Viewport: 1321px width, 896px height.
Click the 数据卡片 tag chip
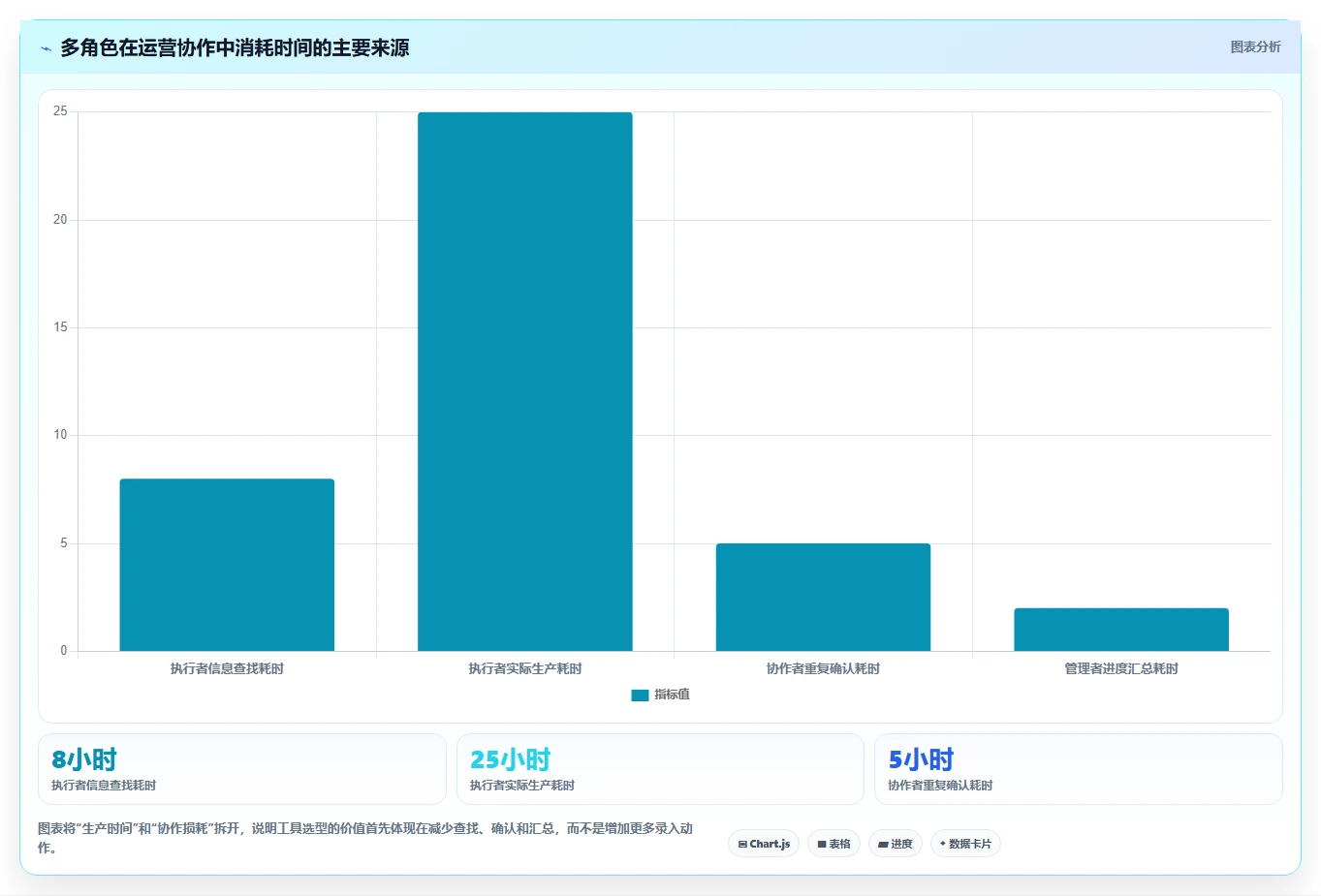pos(965,844)
